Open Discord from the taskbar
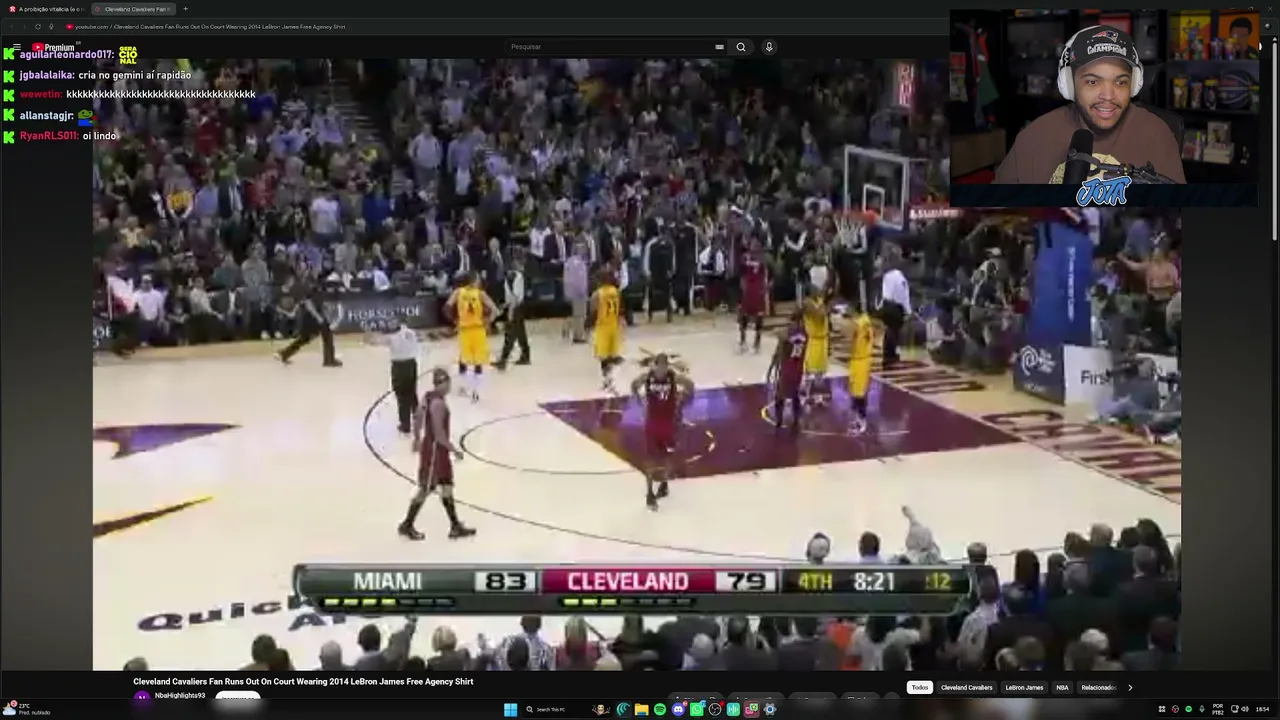The image size is (1280, 720). click(x=678, y=710)
